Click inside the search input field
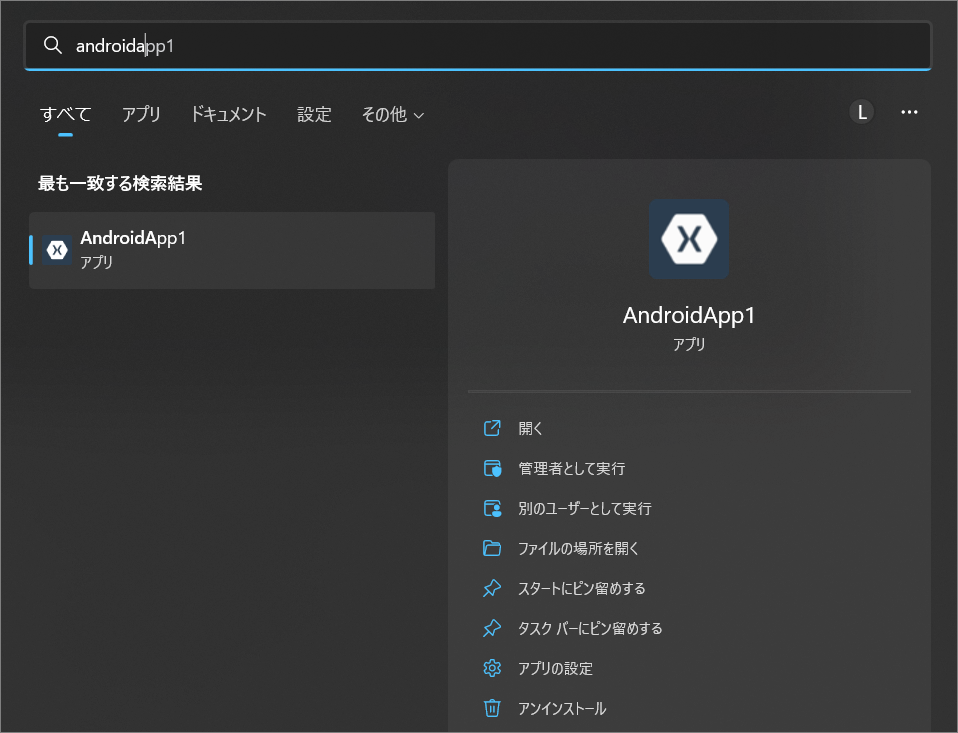 pos(300,44)
